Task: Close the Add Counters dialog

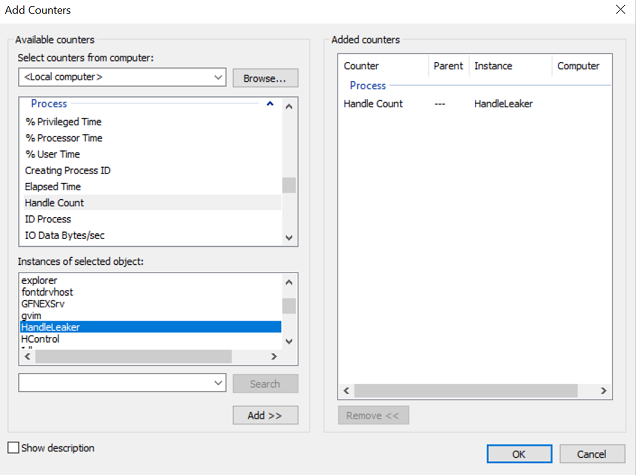Action: coord(616,9)
